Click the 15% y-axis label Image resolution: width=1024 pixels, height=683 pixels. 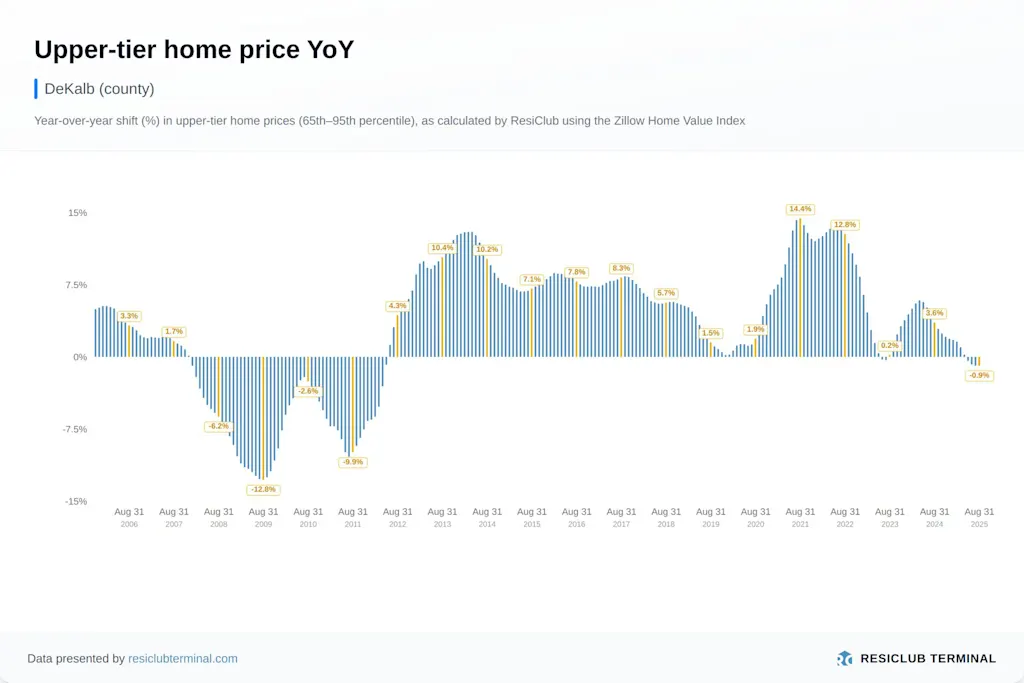pyautogui.click(x=77, y=213)
